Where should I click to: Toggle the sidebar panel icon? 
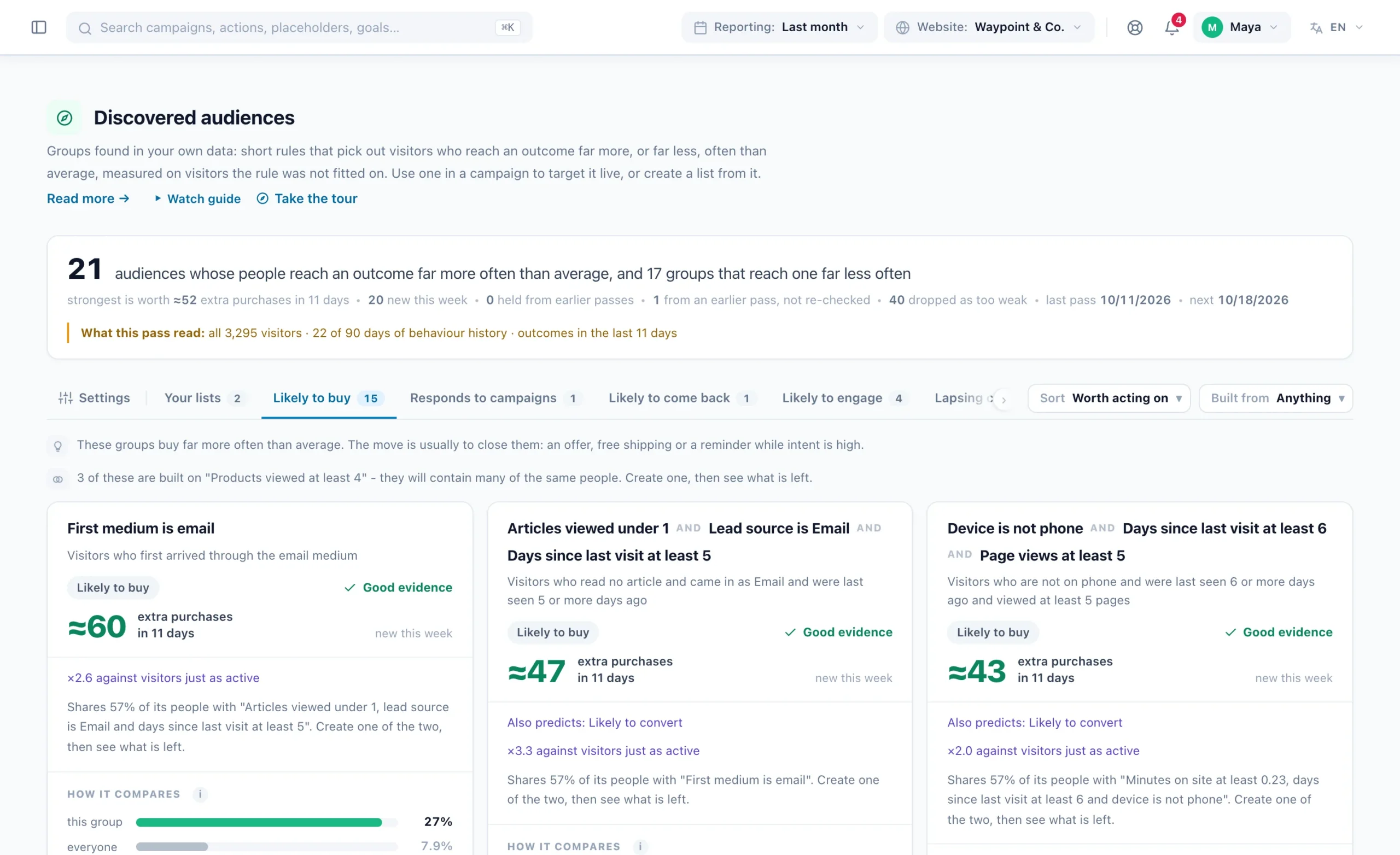click(39, 27)
